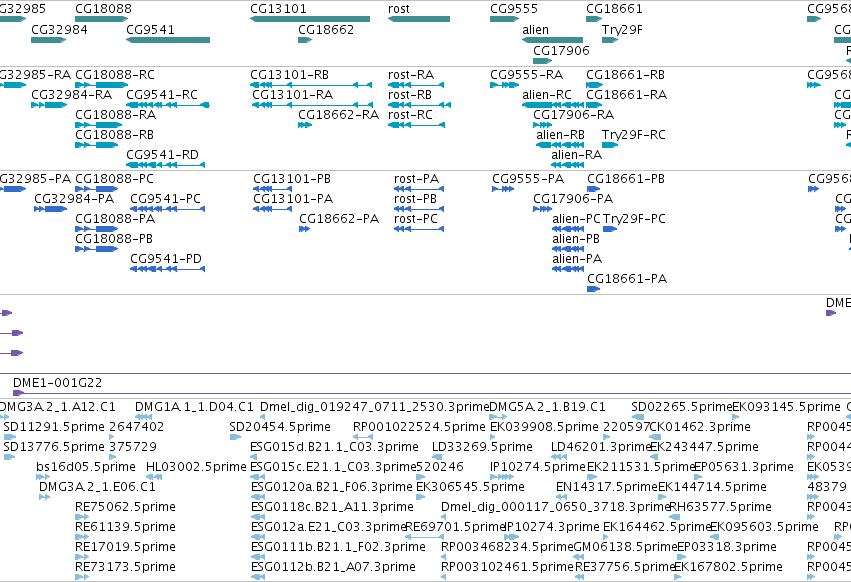
Task: Click EST EK167802.5prime
Action: pos(728,567)
